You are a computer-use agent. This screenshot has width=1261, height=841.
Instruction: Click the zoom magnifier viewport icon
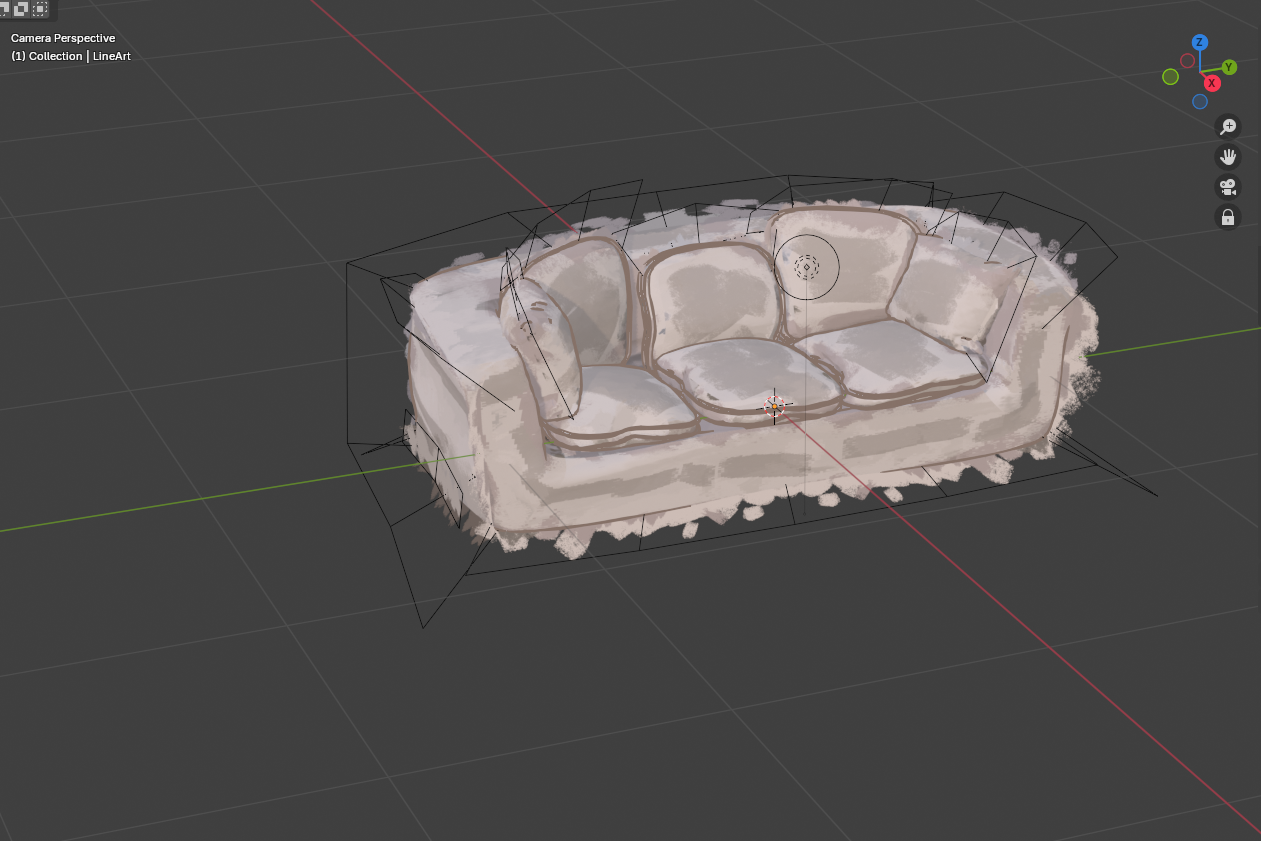point(1228,126)
